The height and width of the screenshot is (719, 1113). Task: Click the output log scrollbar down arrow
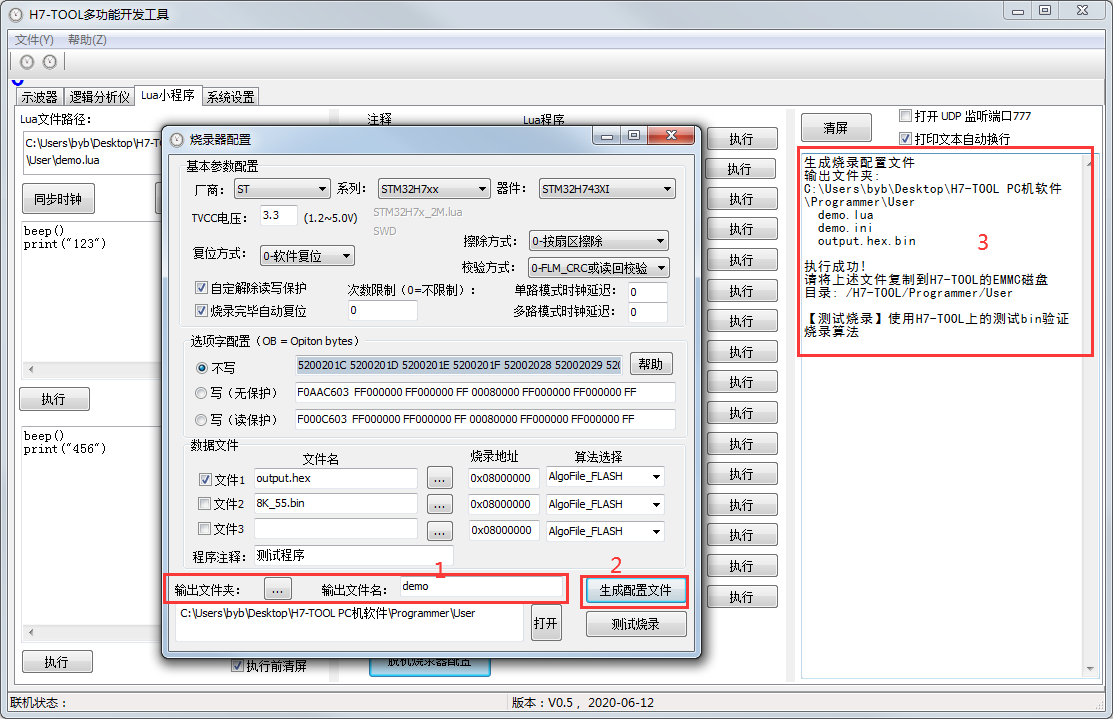tap(1090, 669)
